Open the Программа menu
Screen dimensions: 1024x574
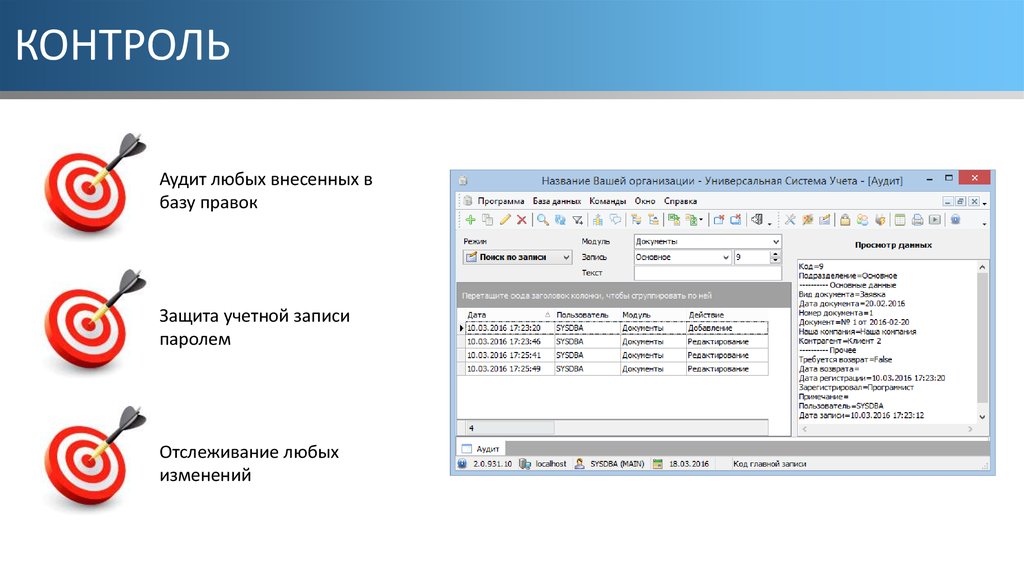point(500,201)
